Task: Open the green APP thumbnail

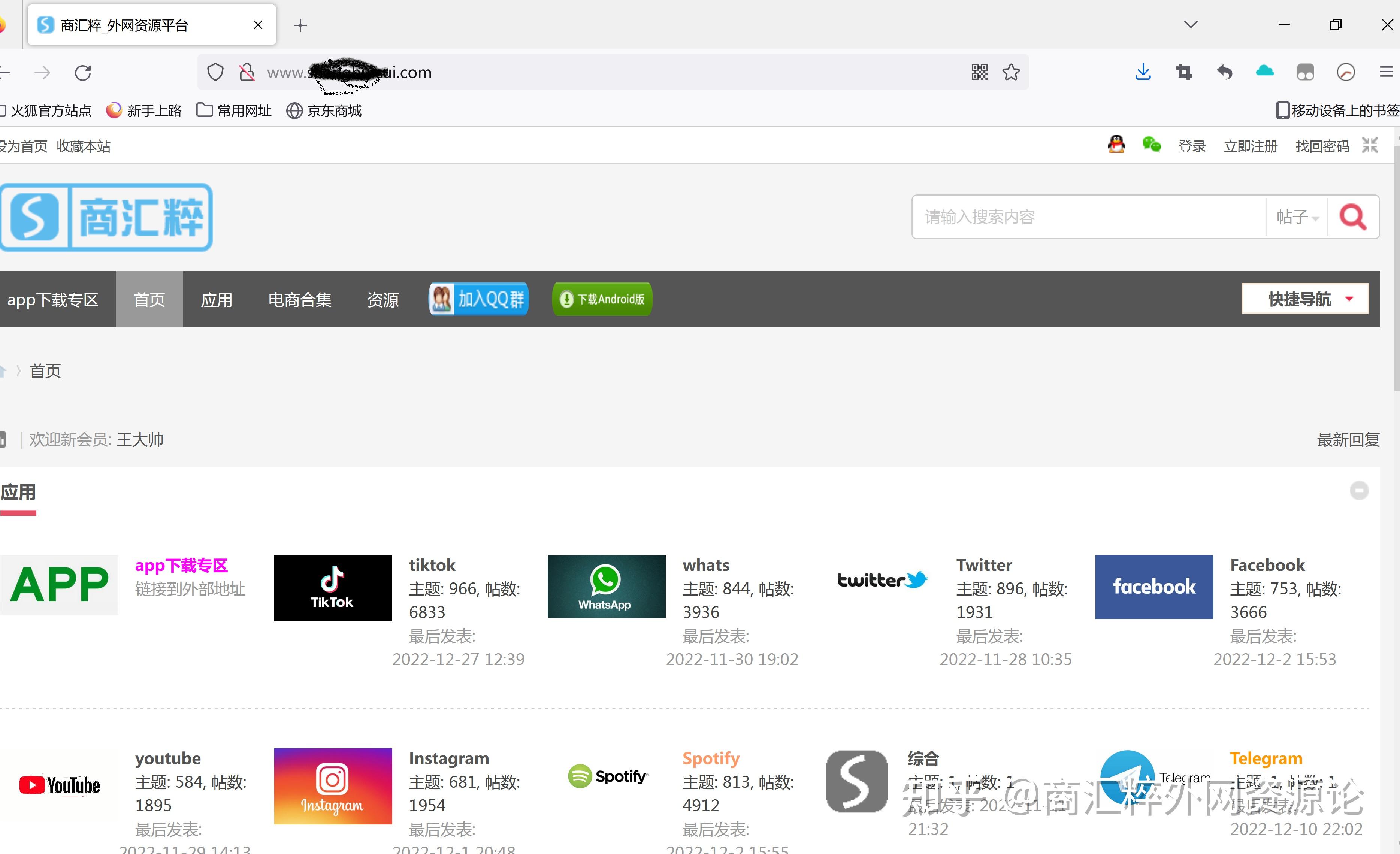Action: [59, 585]
